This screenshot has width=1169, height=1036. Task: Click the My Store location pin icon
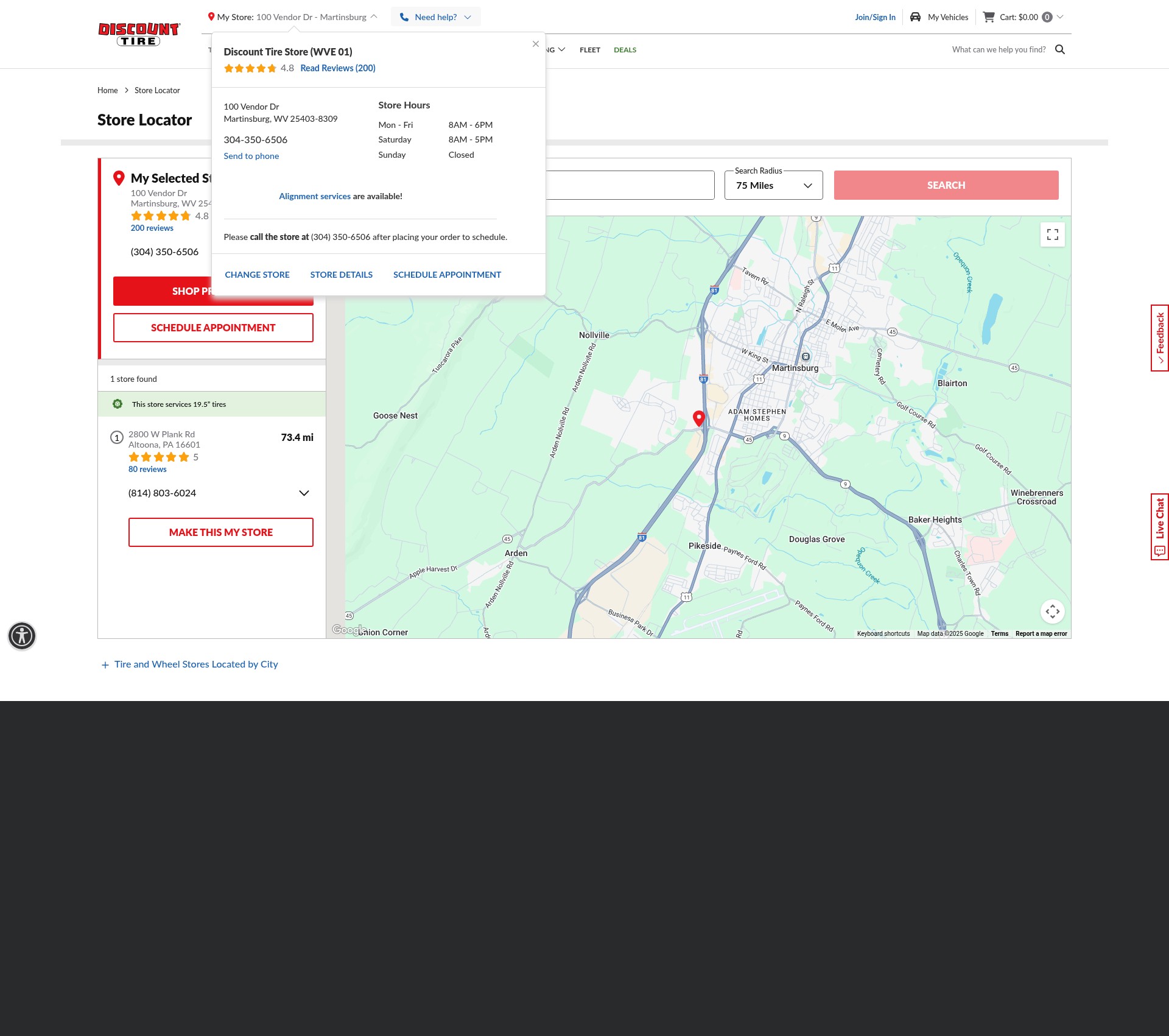pos(211,17)
